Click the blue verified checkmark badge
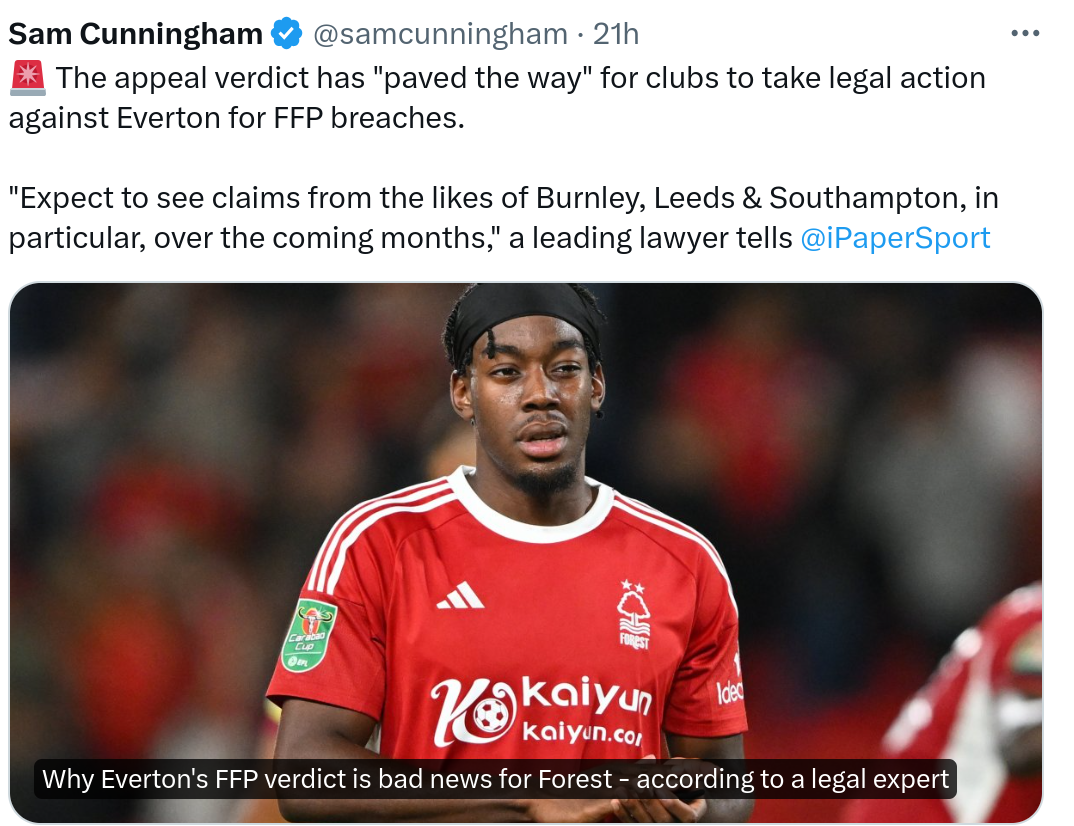The width and height of the screenshot is (1074, 826). coord(287,34)
